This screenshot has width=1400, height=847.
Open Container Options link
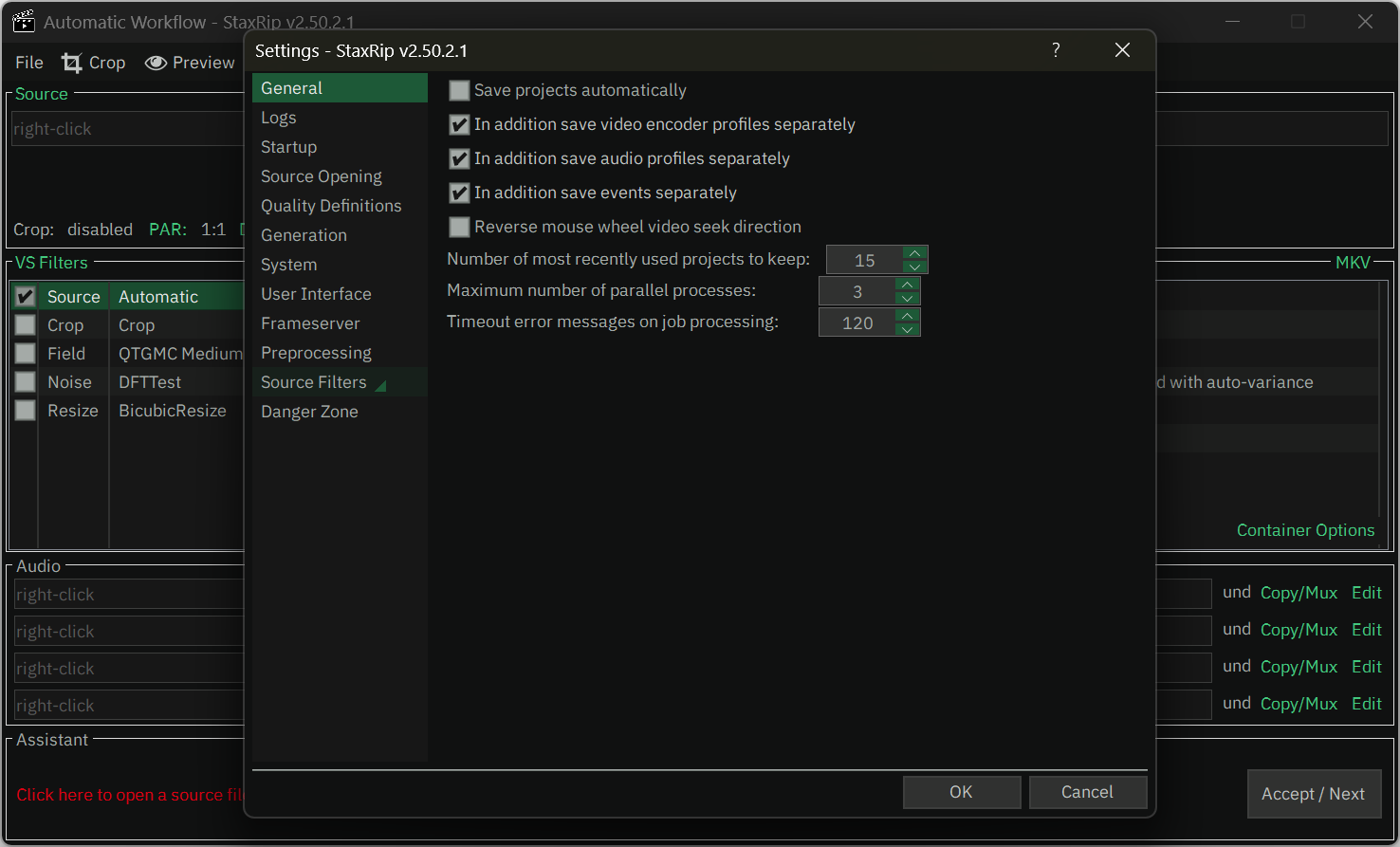pyautogui.click(x=1305, y=530)
